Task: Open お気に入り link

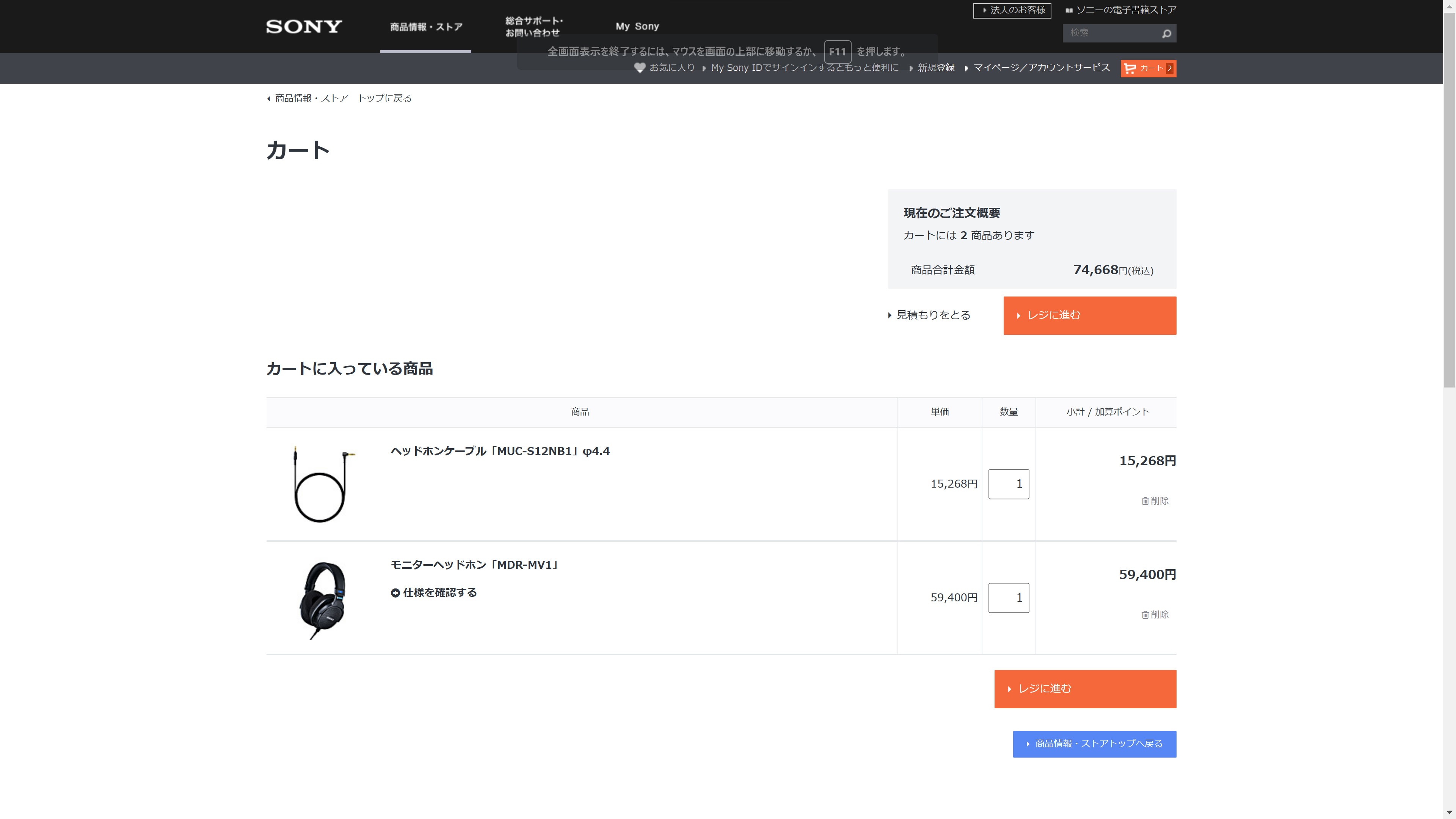Action: pos(672,68)
